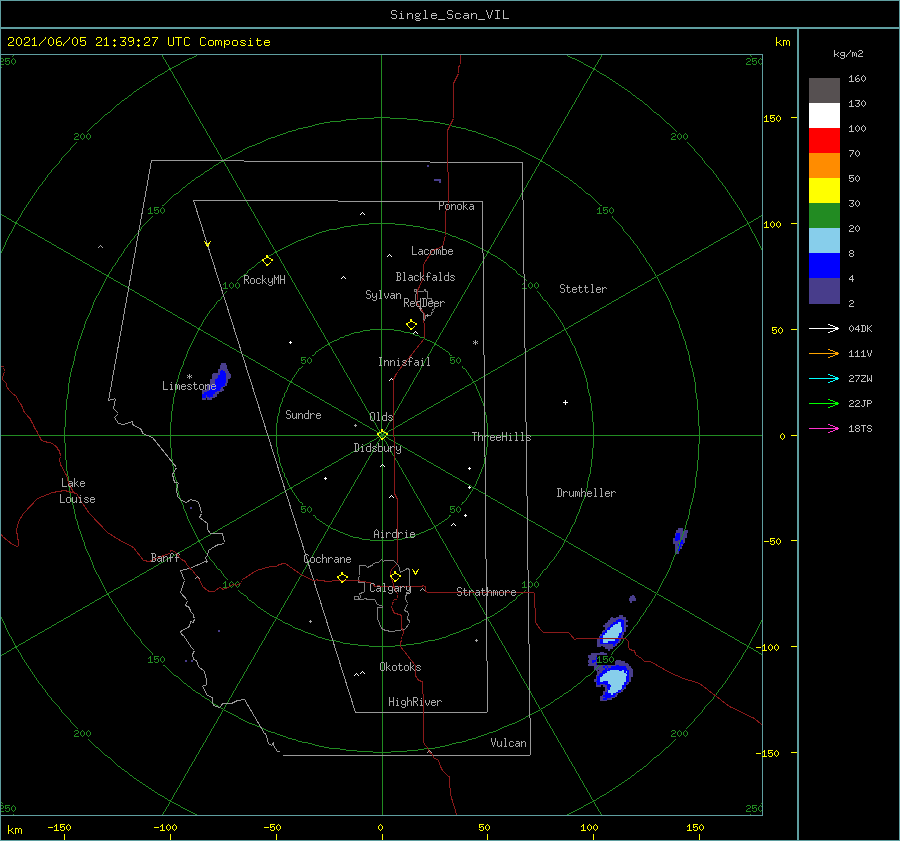Click the small blue VIL cell southeast of Drumheller

coord(680,540)
